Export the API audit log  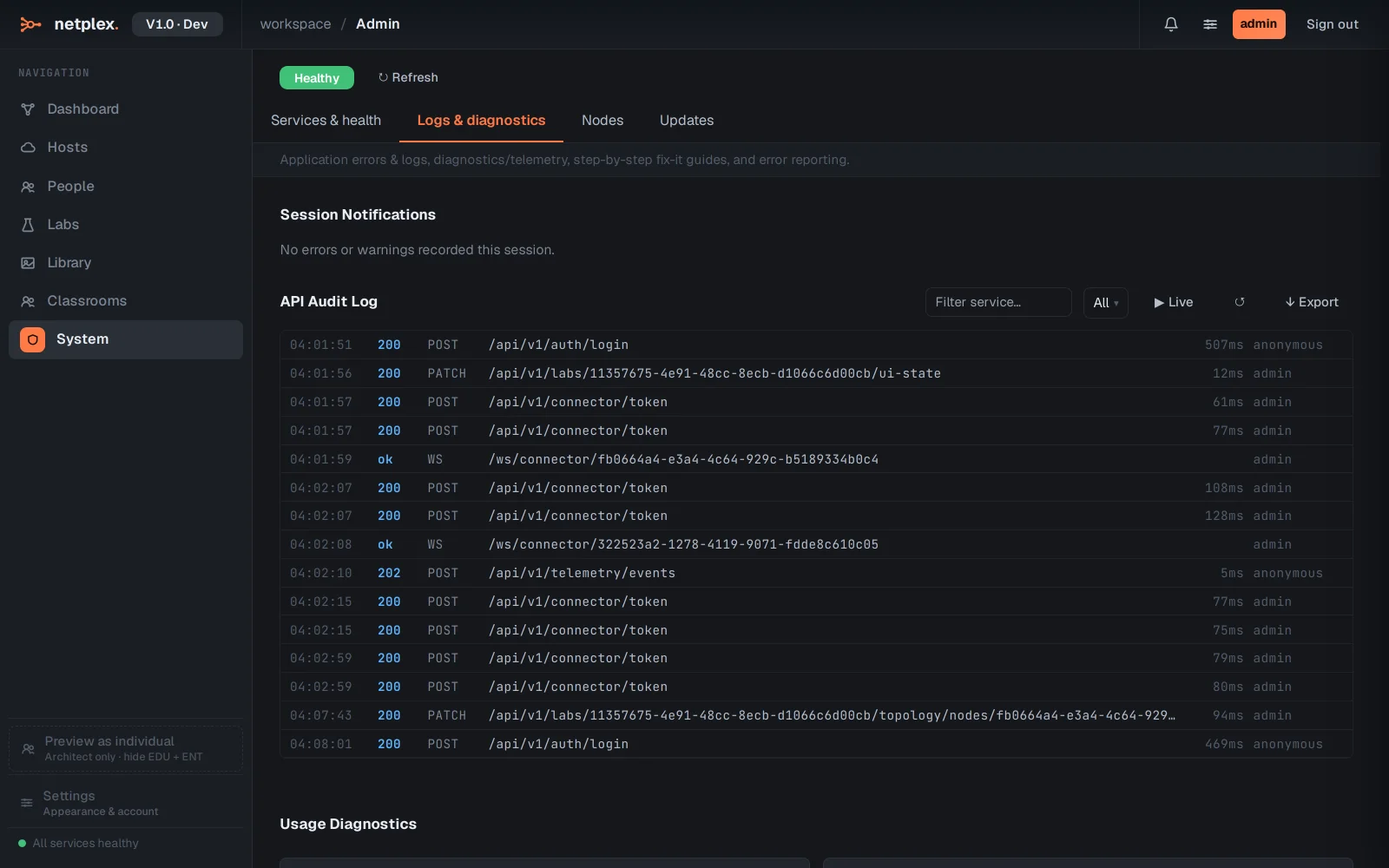click(x=1312, y=302)
